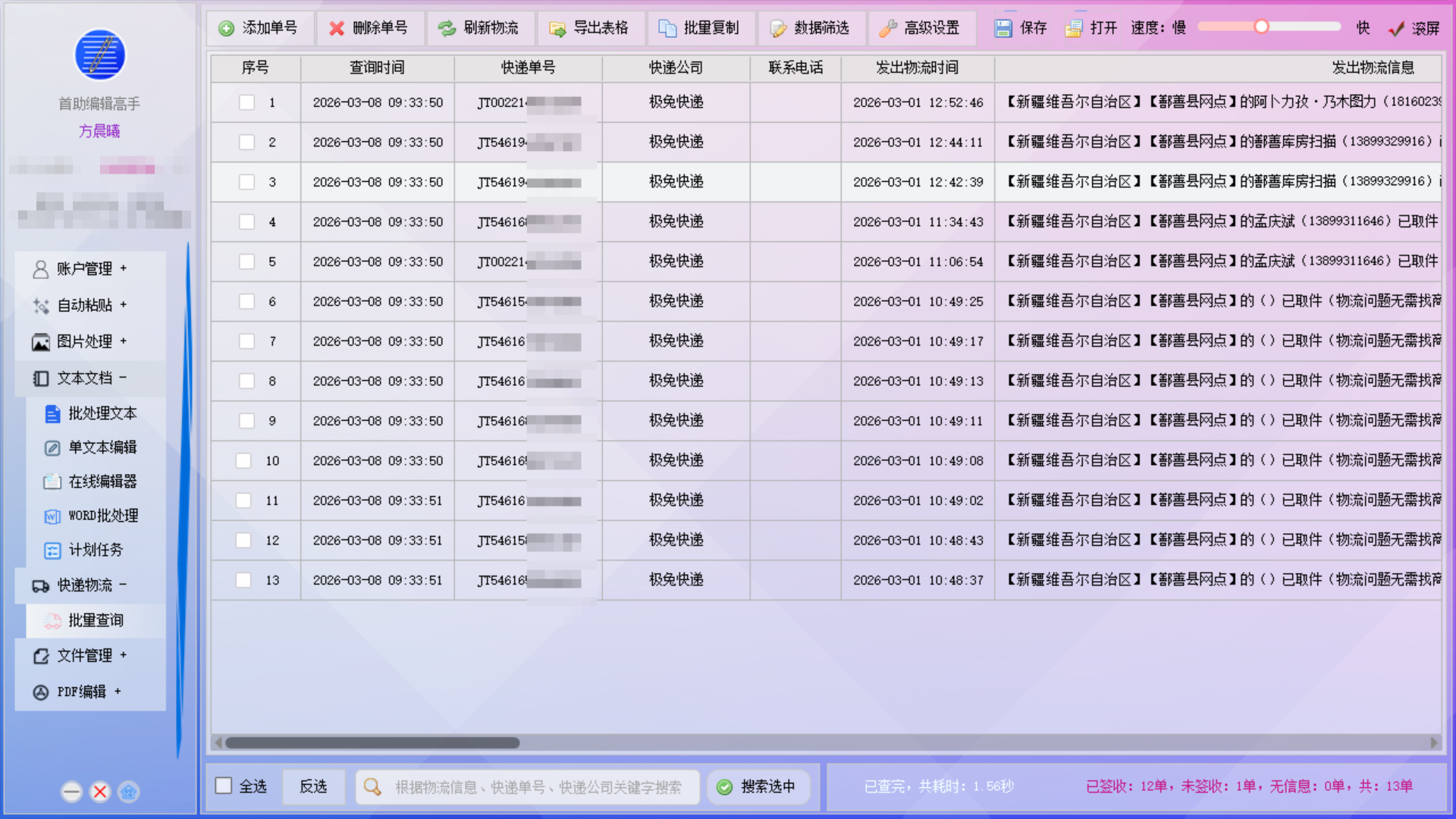Collapse the 快递物流 sidebar section

pyautogui.click(x=89, y=585)
